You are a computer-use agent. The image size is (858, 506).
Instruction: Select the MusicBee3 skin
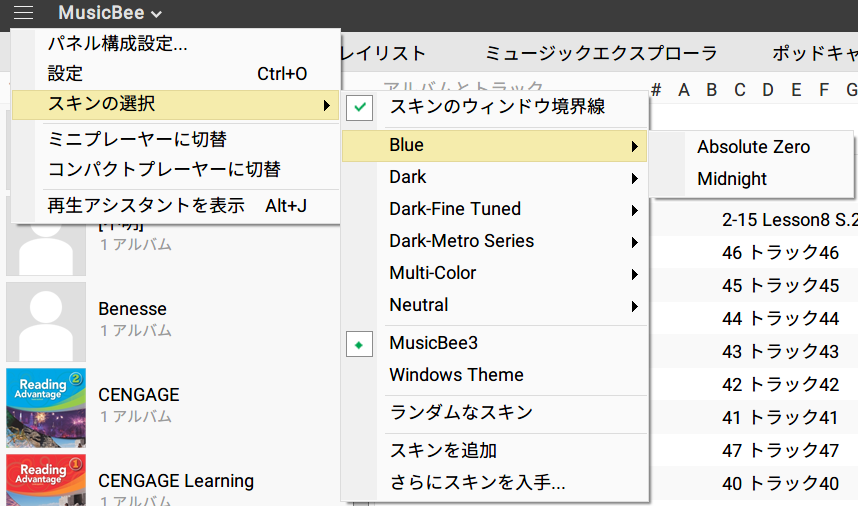tap(495, 344)
